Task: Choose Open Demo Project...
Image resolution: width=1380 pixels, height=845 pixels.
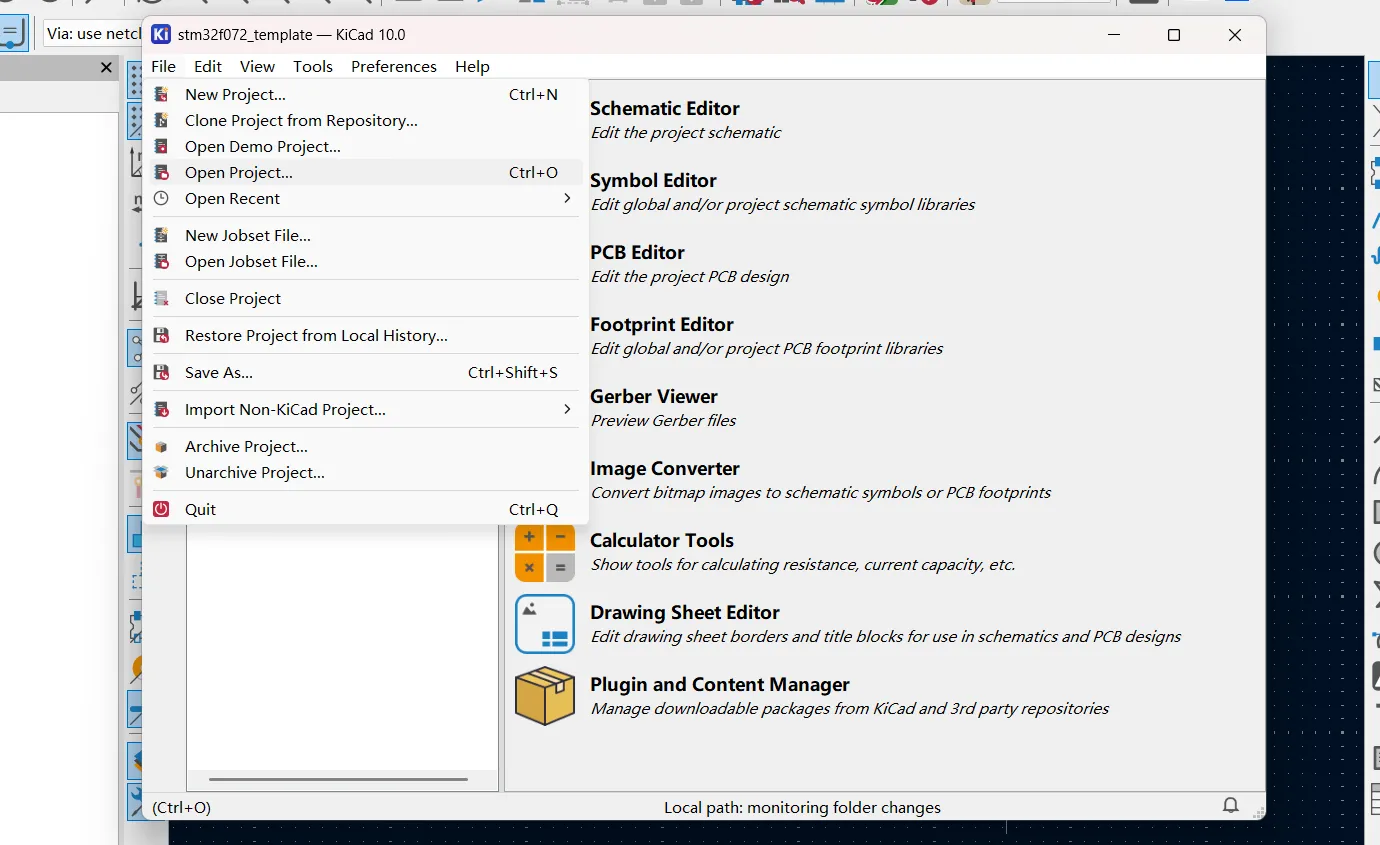Action: (365, 146)
